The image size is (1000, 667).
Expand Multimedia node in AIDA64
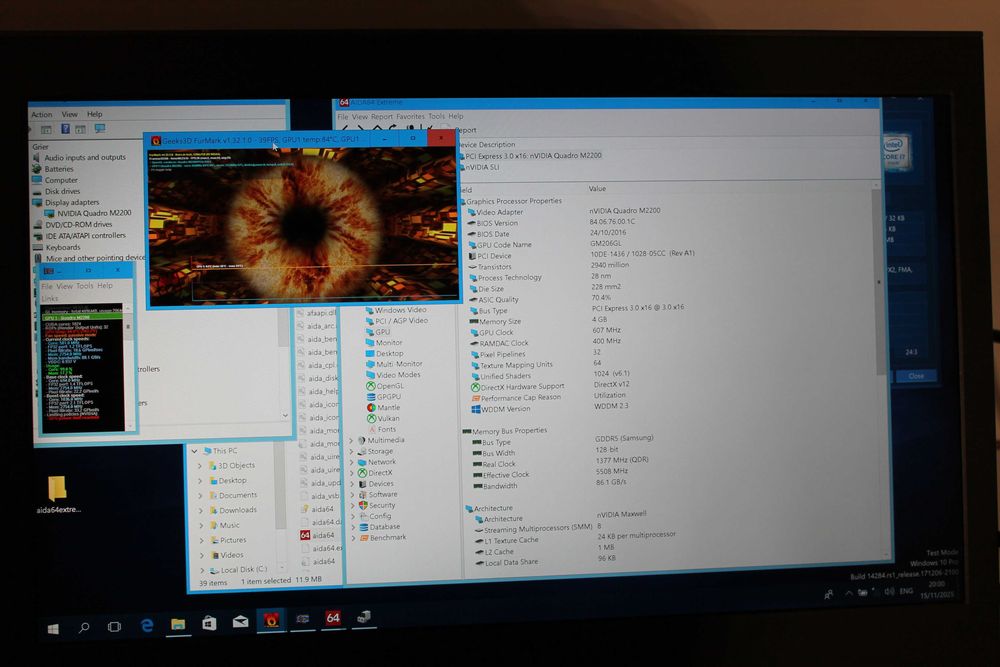(x=351, y=441)
